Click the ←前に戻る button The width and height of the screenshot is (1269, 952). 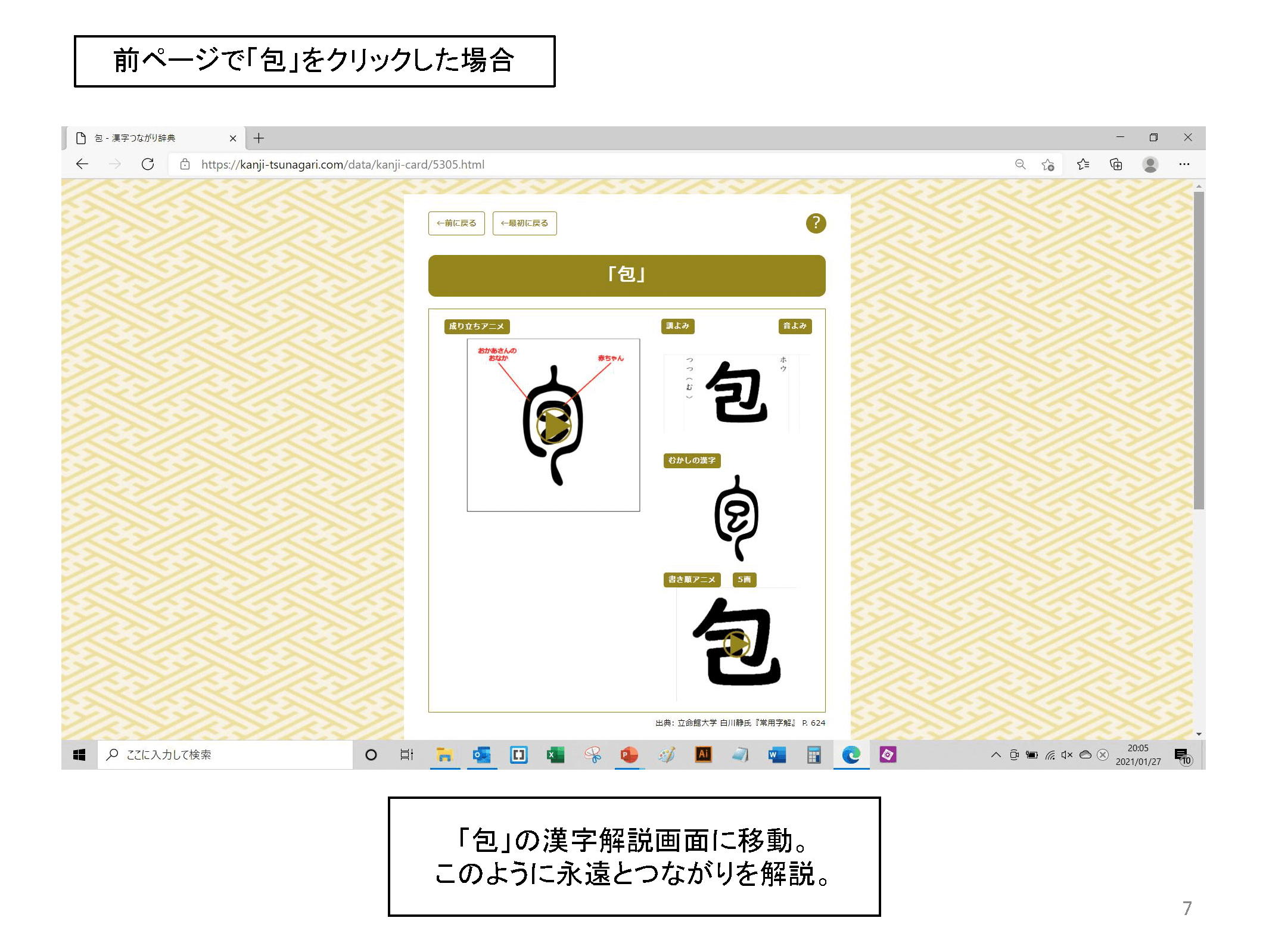coord(456,223)
